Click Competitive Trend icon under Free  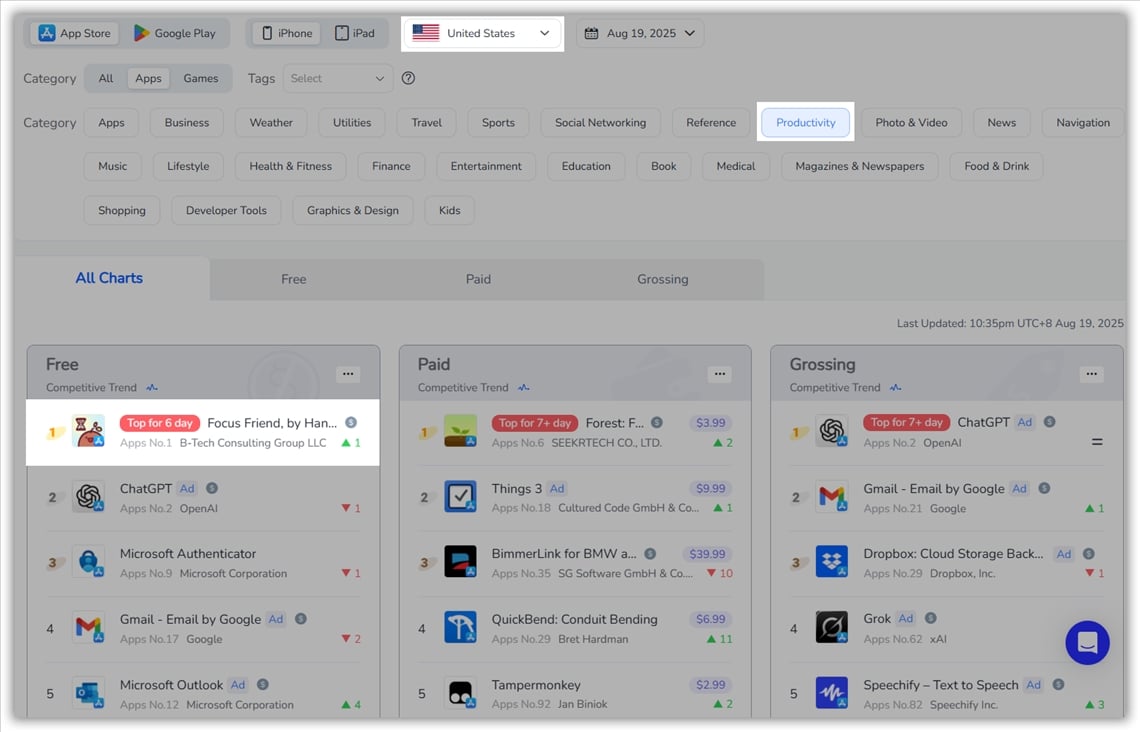[152, 388]
